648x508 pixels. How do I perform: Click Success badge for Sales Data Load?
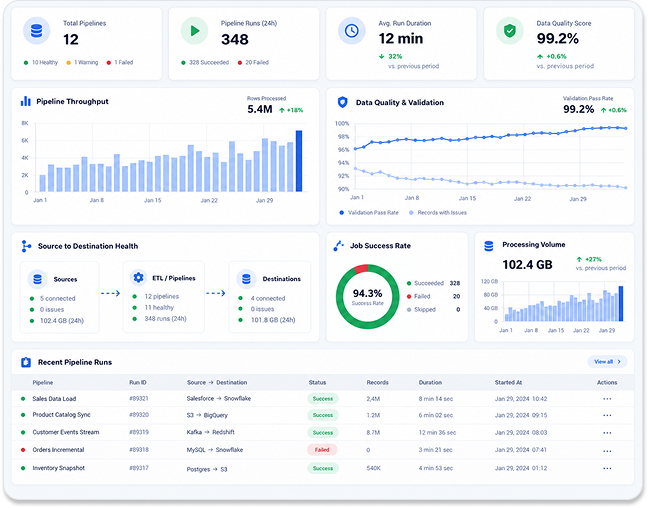tap(323, 399)
